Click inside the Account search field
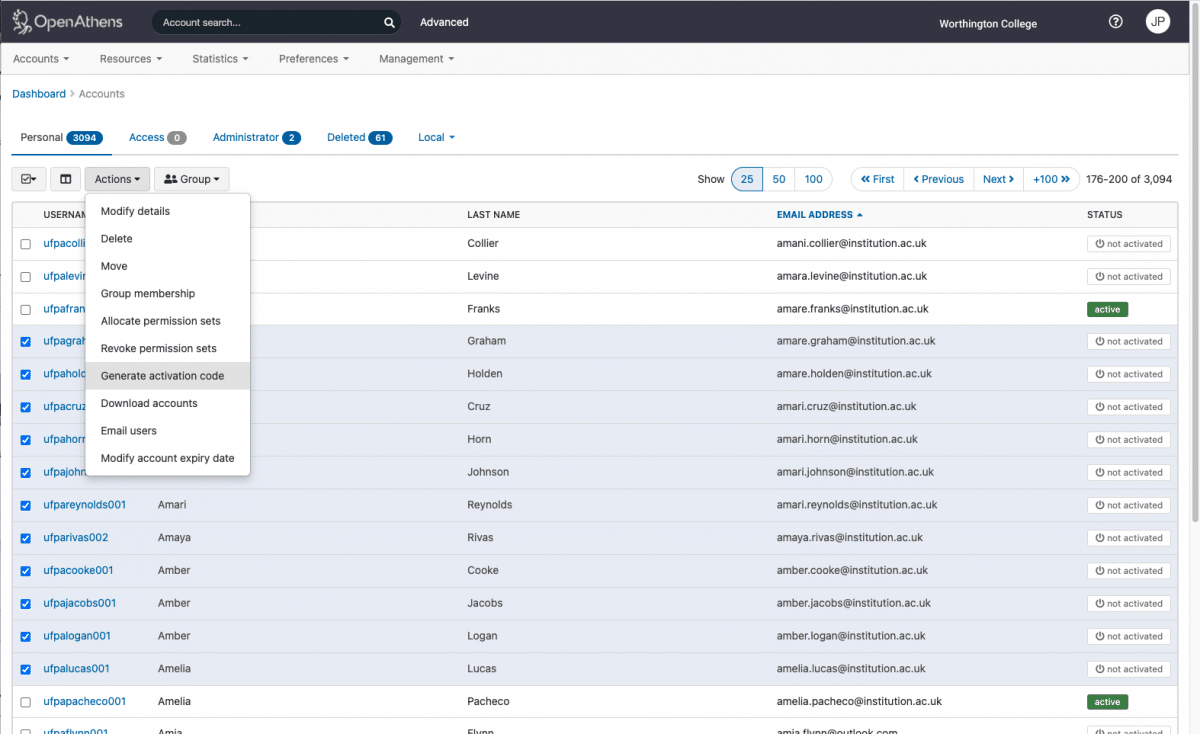This screenshot has width=1200, height=734. point(270,21)
